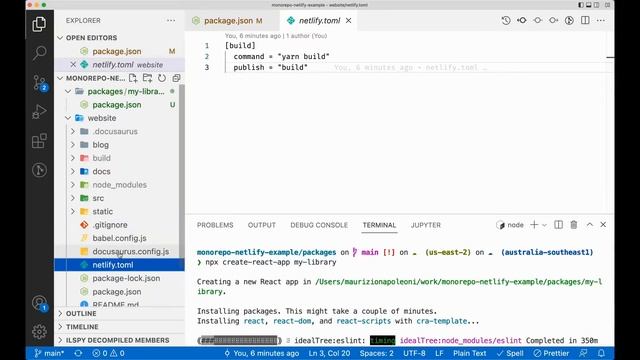Open errors and warnings count in status bar
The height and width of the screenshot is (360, 640).
108,353
